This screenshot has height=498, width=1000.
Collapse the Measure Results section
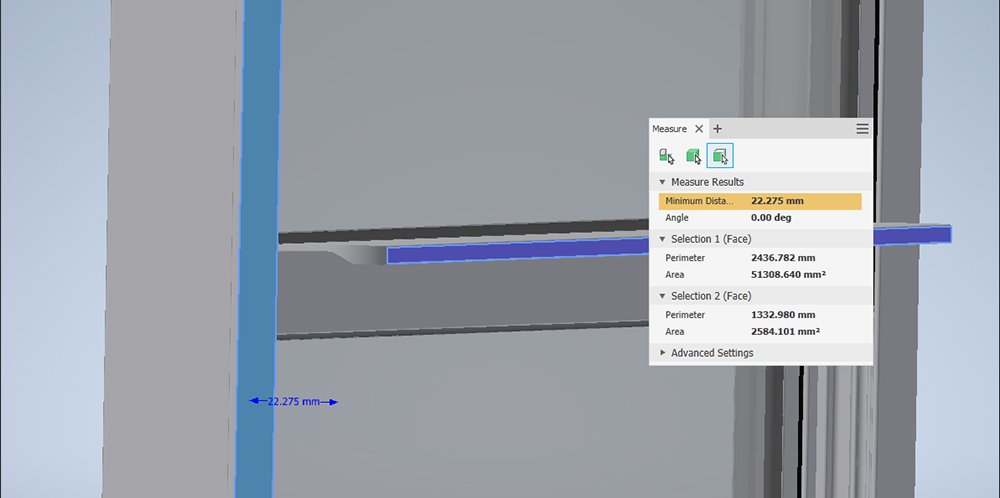[662, 182]
